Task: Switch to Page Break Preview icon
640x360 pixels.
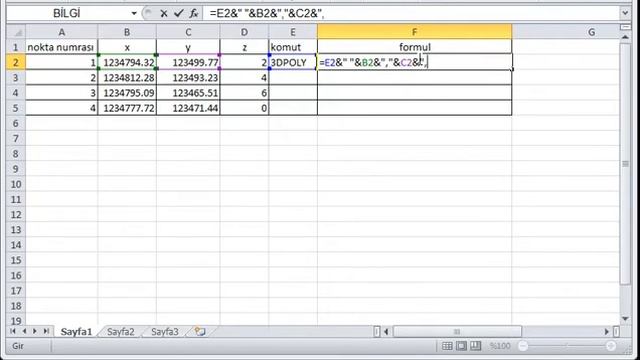Action: (x=476, y=346)
